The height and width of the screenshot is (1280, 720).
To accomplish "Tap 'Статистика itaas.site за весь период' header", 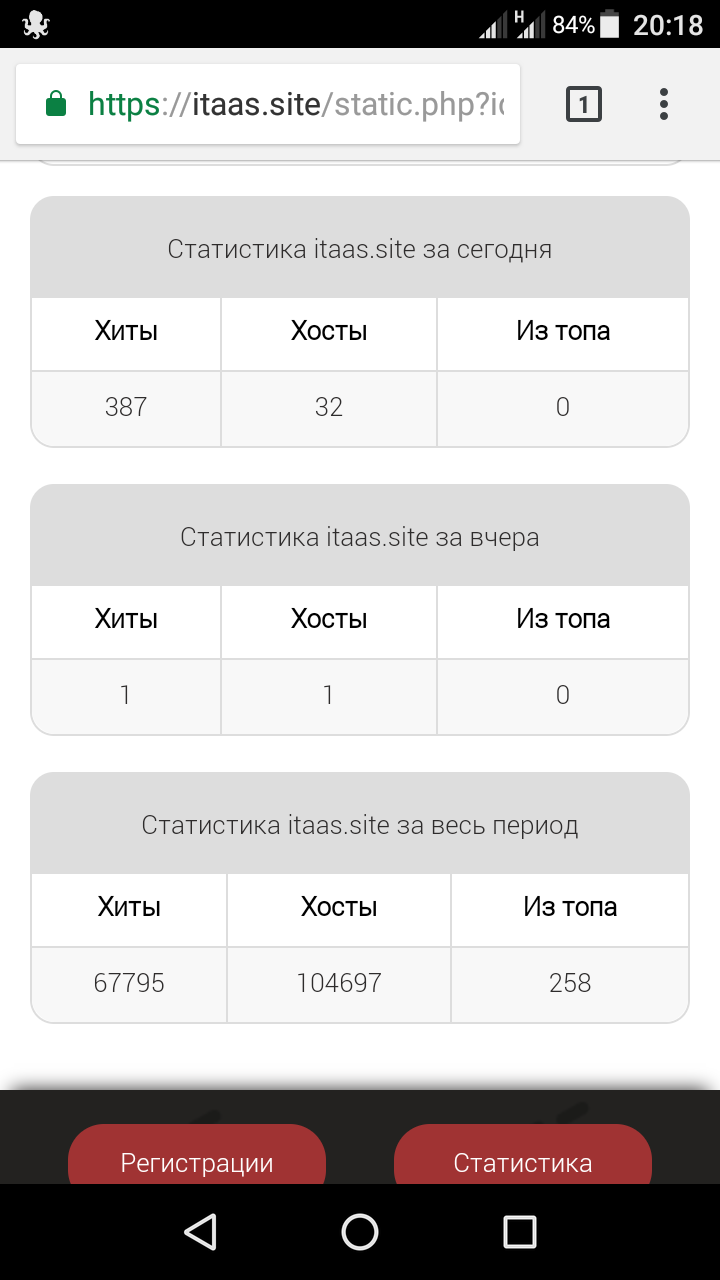I will point(360,825).
